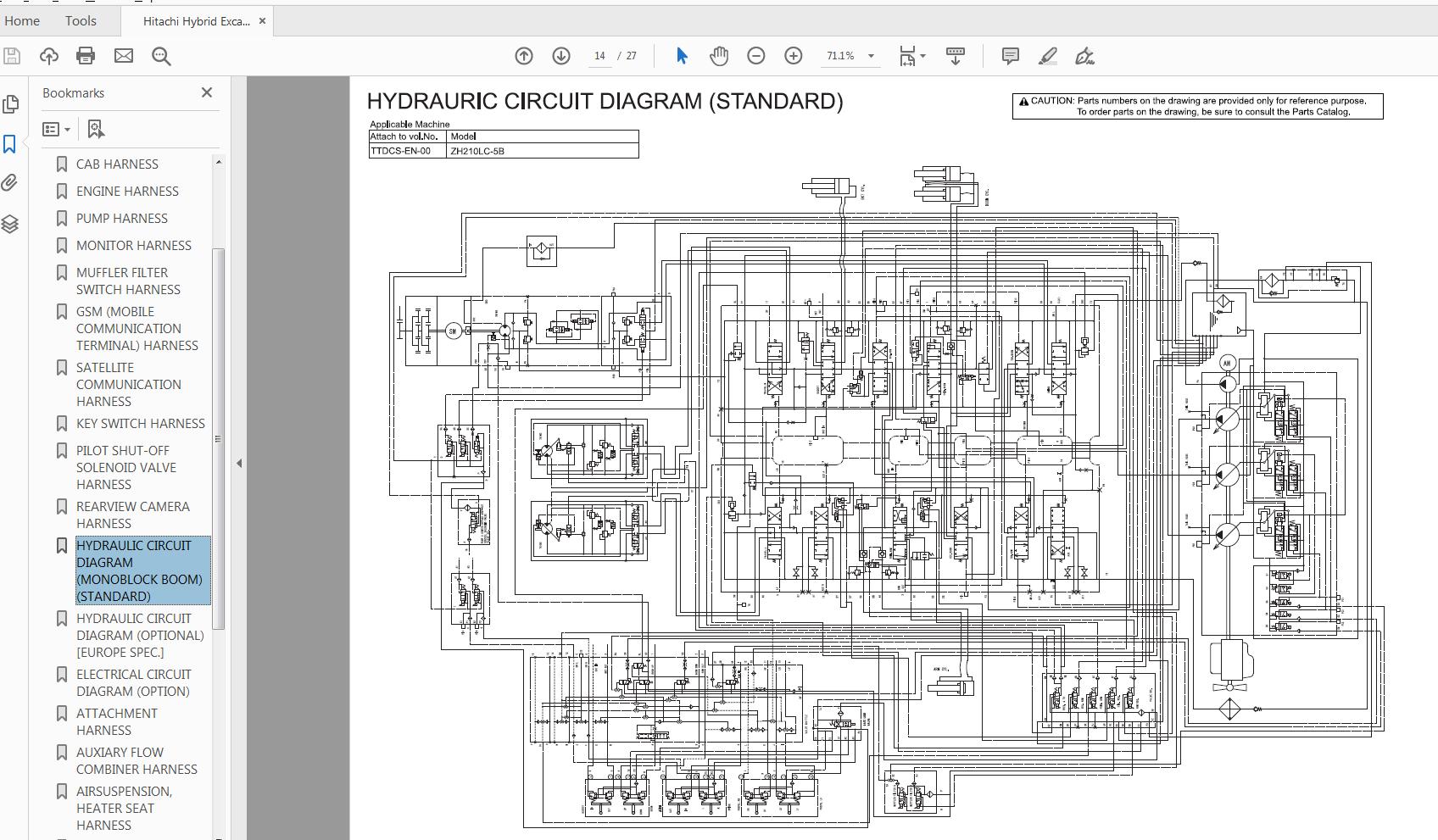
Task: Close the Bookmarks panel
Action: 207,92
